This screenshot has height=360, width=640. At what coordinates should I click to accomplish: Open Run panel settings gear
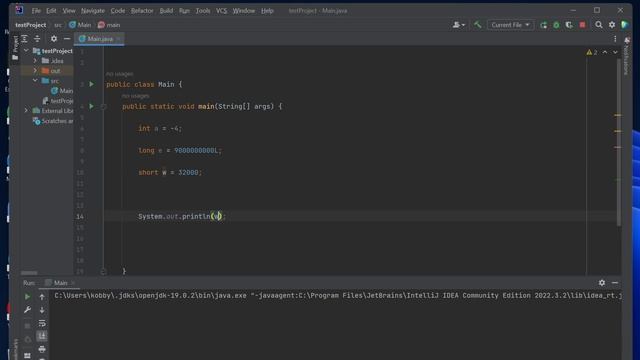coord(602,282)
